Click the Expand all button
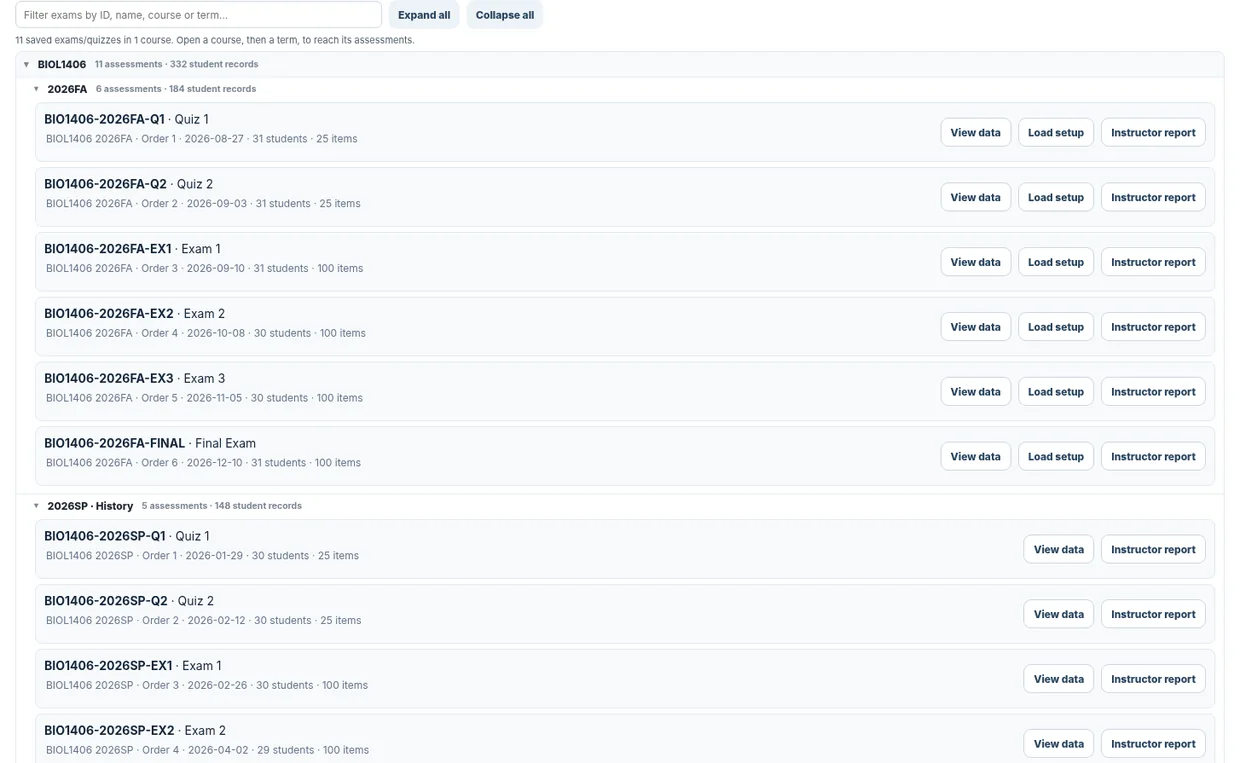This screenshot has height=763, width=1240. (424, 15)
